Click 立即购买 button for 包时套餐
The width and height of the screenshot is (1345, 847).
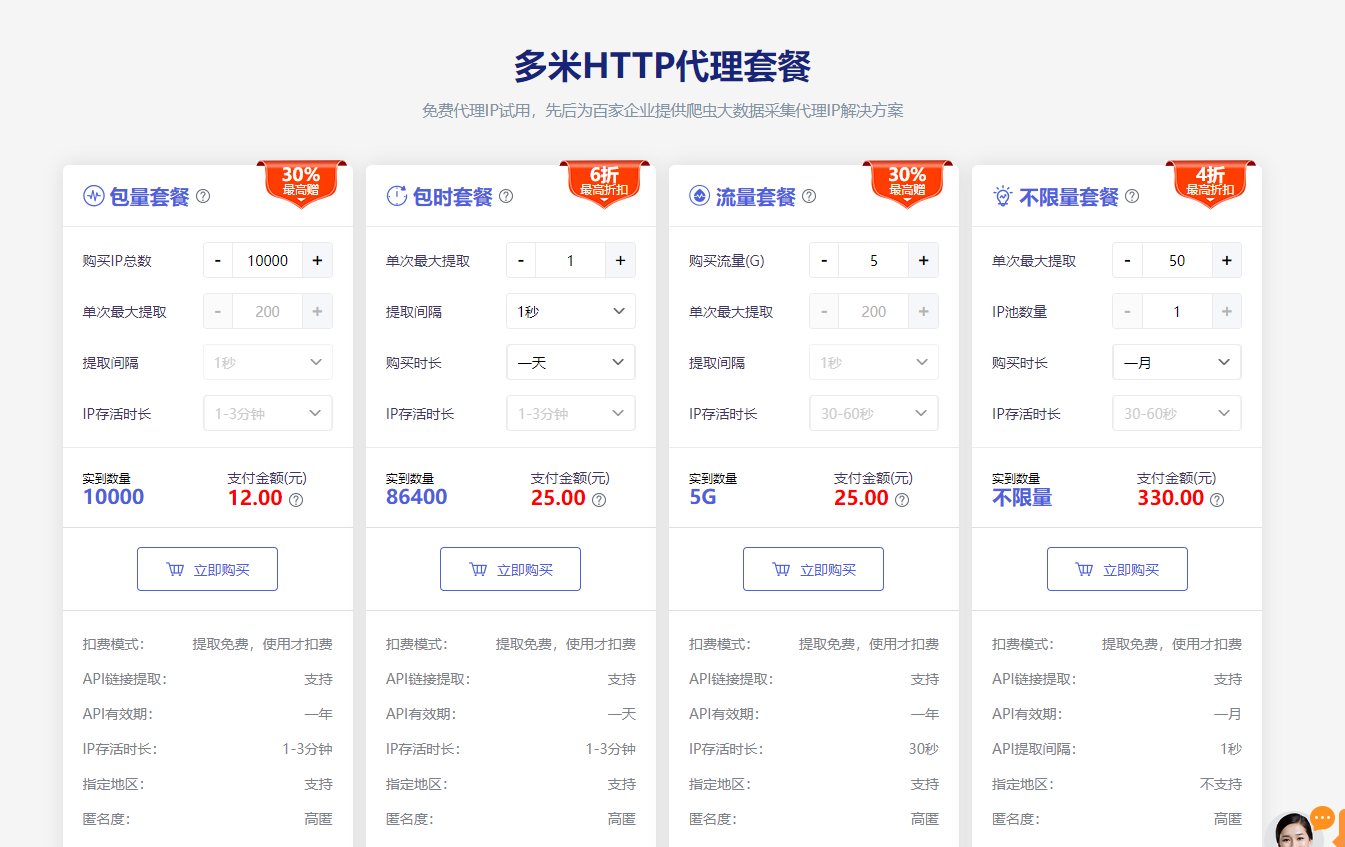tap(510, 569)
